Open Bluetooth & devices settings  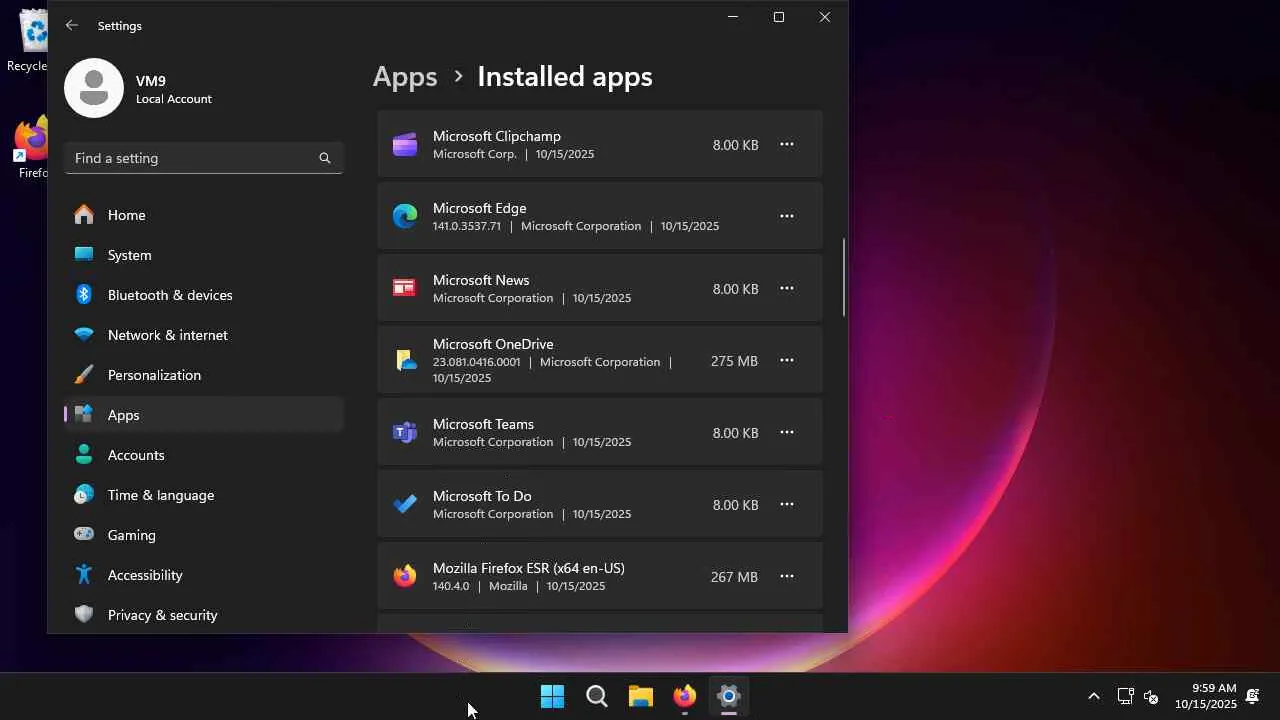204,295
